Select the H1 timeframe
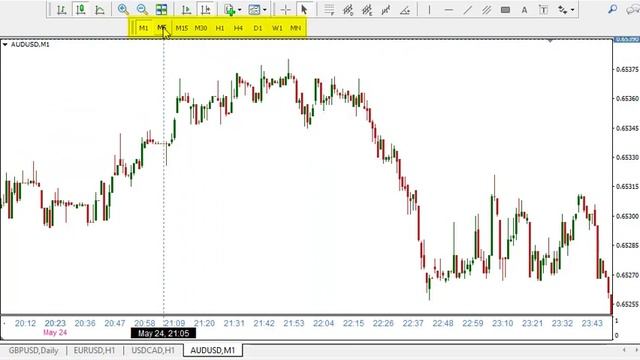The height and width of the screenshot is (360, 640). point(220,28)
